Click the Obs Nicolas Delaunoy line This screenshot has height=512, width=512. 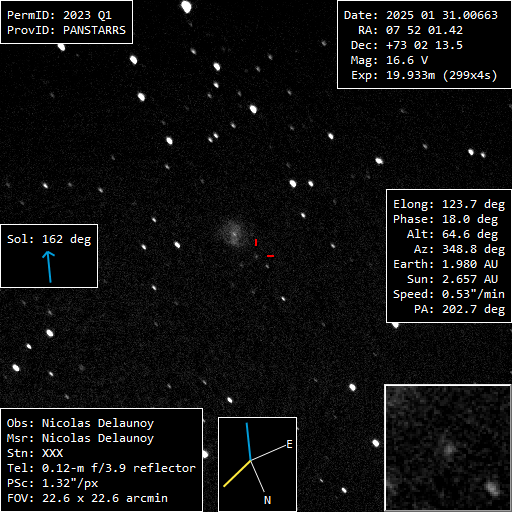(x=80, y=423)
